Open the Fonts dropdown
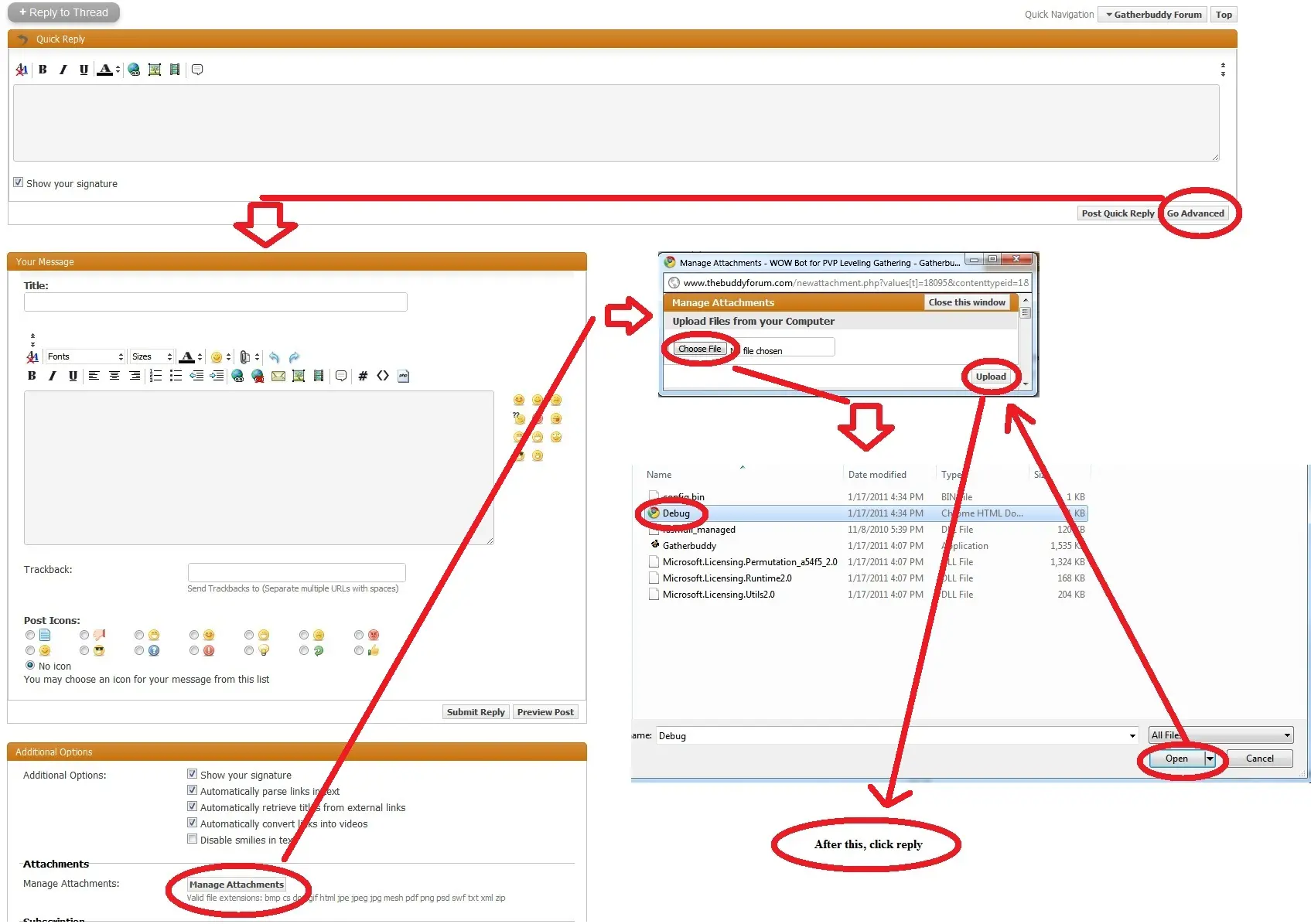The width and height of the screenshot is (1311, 924). [x=85, y=357]
